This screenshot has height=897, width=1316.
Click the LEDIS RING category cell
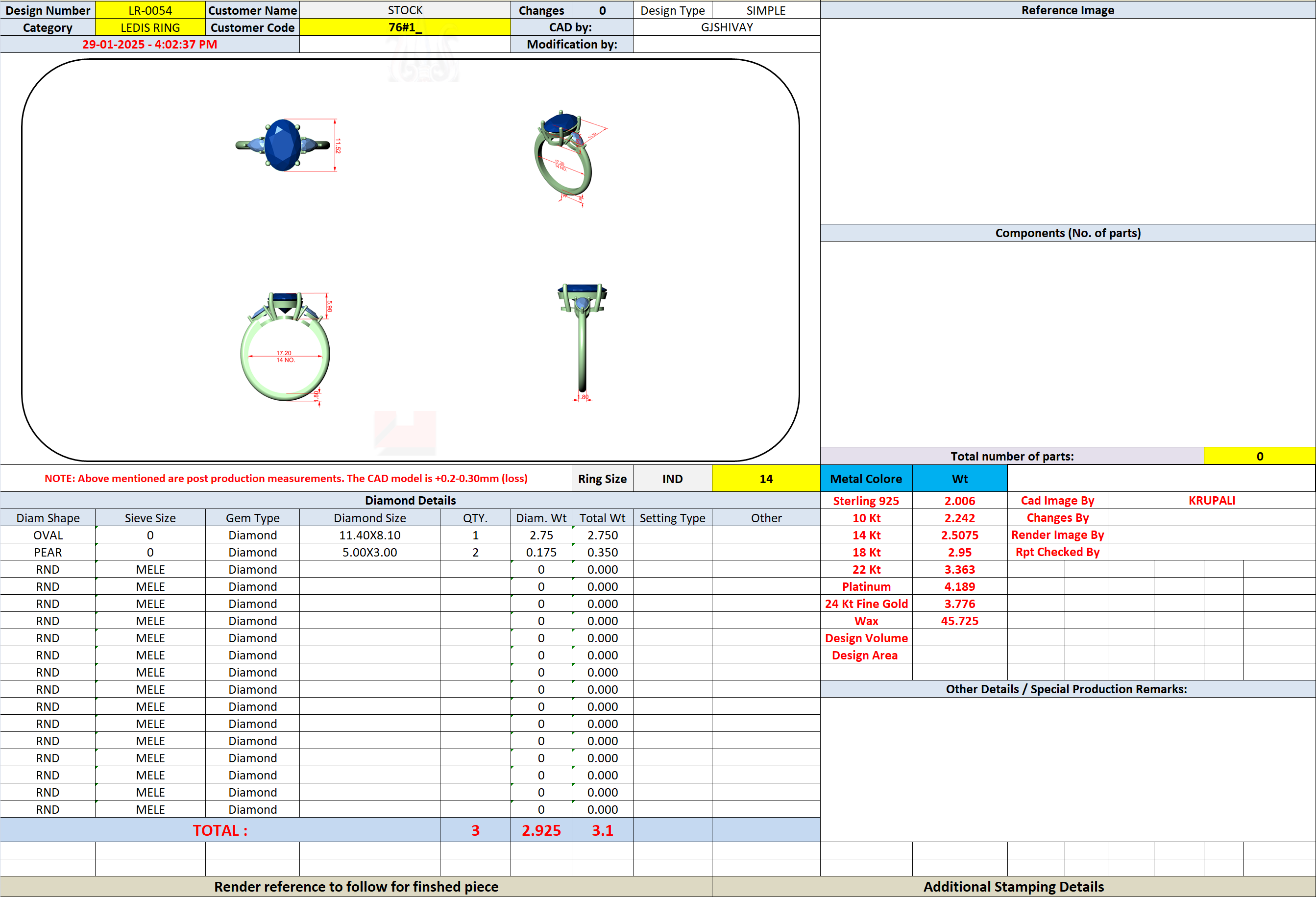coord(150,27)
